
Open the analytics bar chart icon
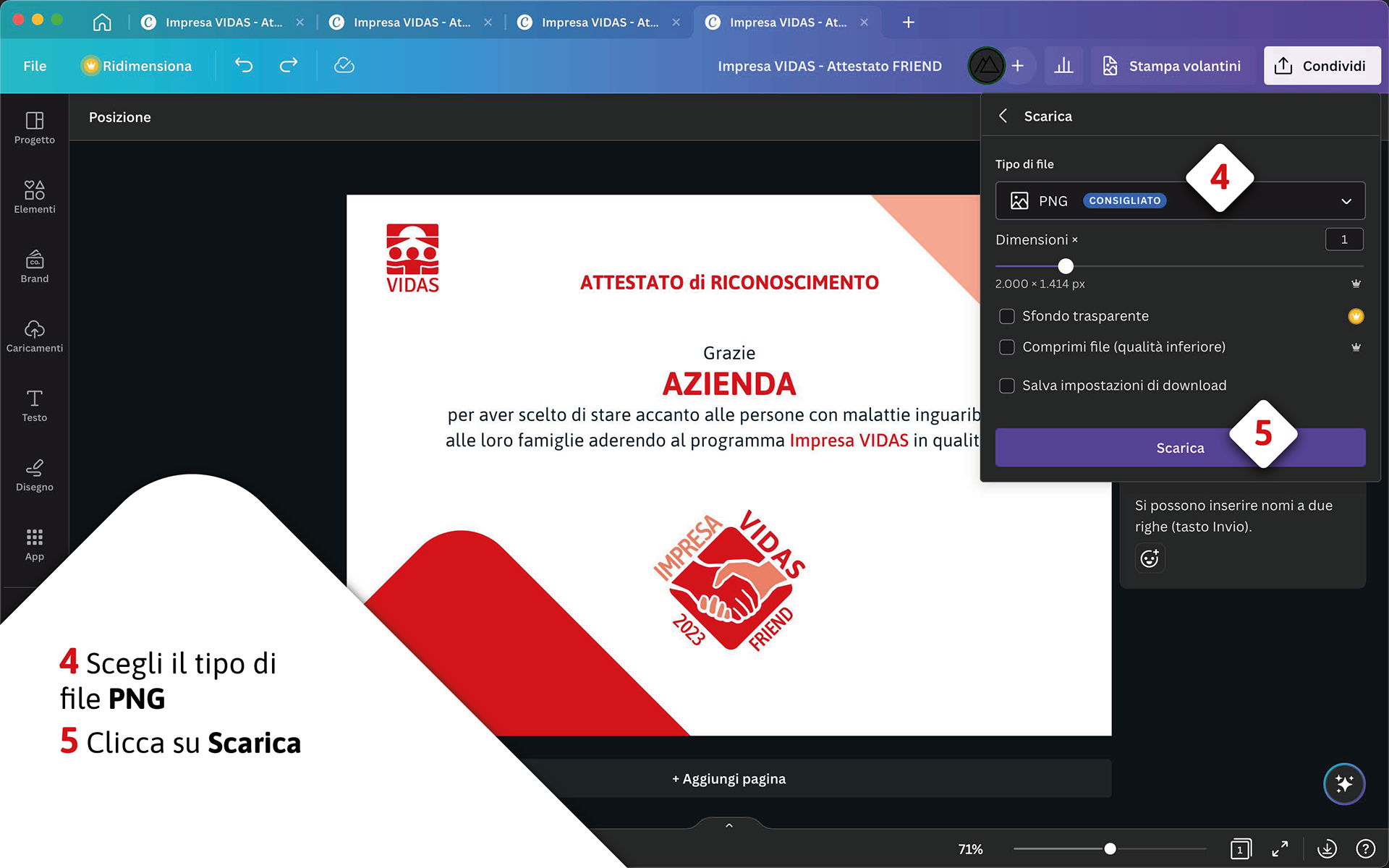[1063, 66]
